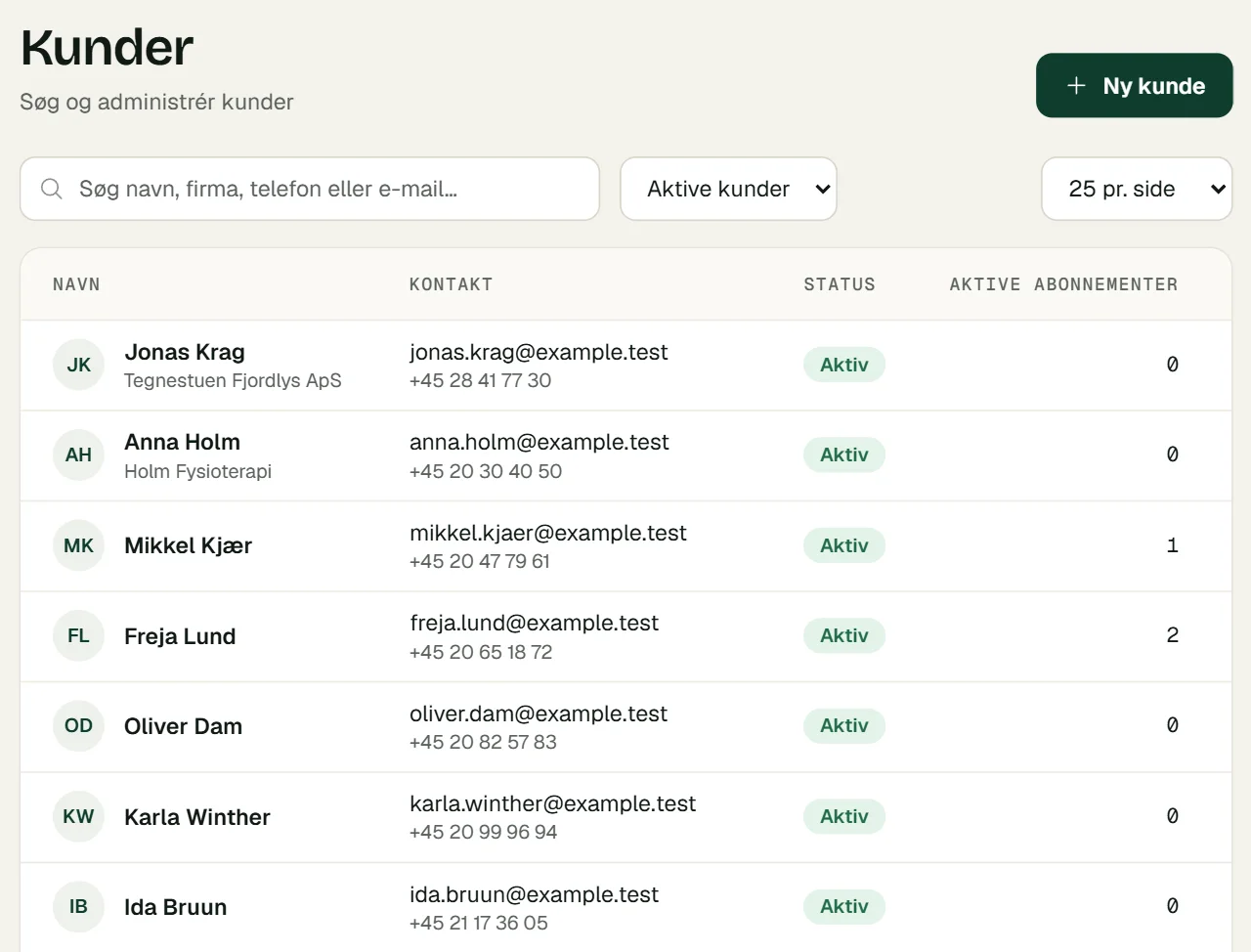This screenshot has height=952, width=1251.
Task: Click phone number +45 20 30 40 50
Action: pyautogui.click(x=486, y=471)
